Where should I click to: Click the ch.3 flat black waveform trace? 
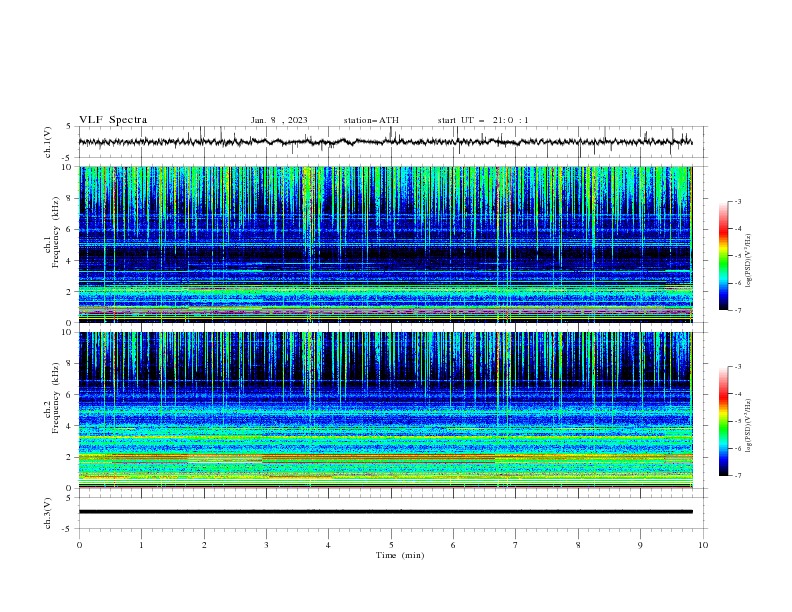(x=386, y=512)
